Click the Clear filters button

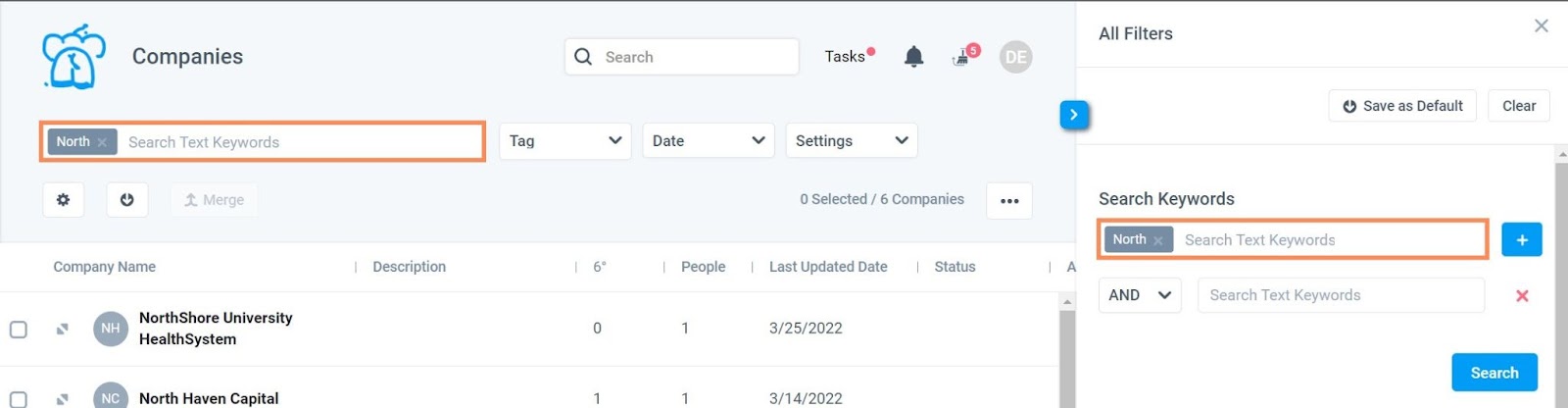[1519, 106]
